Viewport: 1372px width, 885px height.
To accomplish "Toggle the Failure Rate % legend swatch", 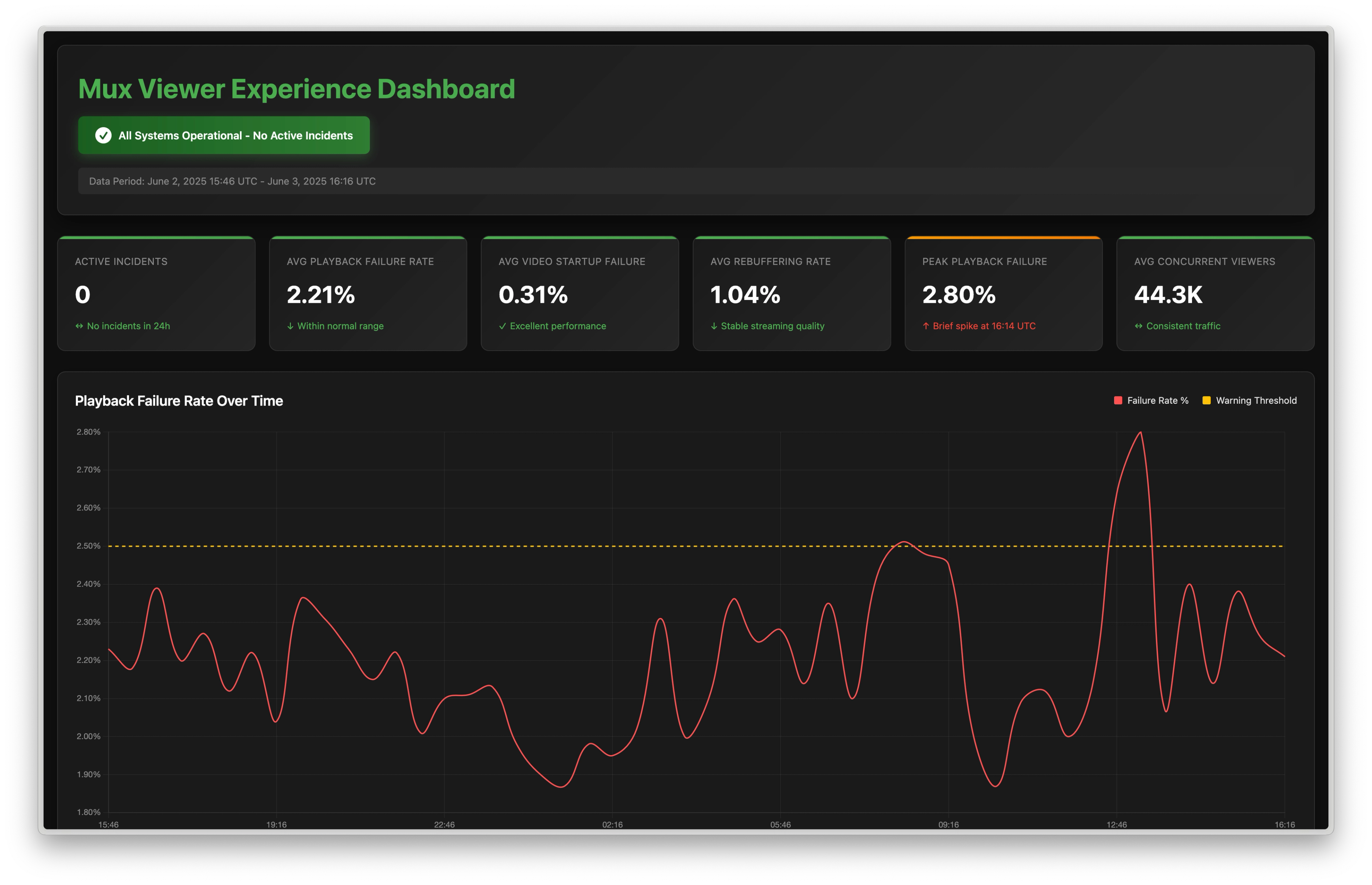I will [1118, 401].
